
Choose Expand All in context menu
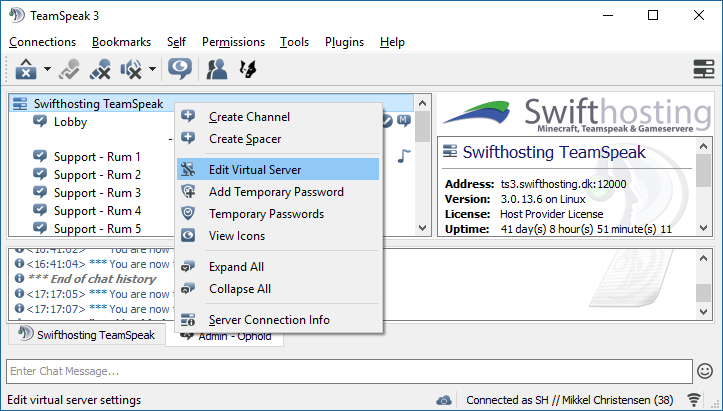pos(278,267)
